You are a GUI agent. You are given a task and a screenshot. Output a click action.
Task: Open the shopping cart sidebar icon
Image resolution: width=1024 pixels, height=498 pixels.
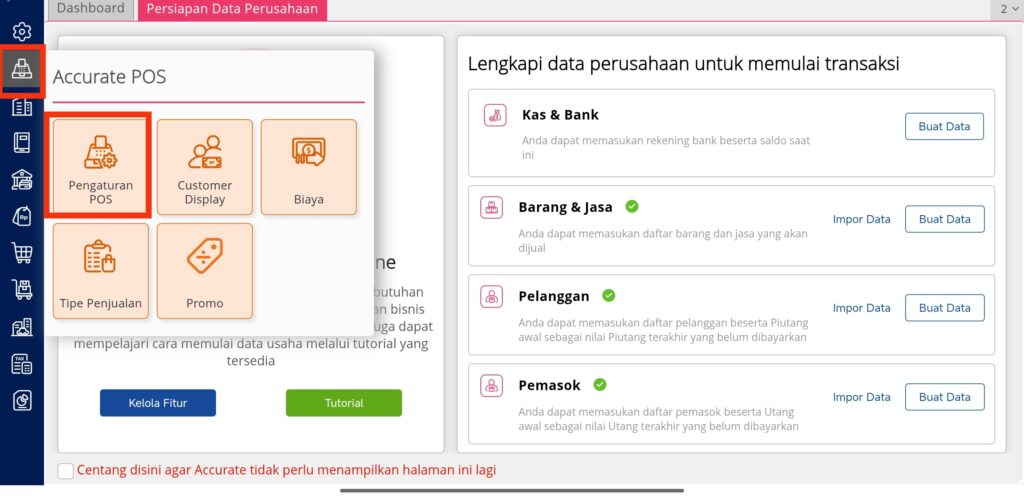(22, 252)
